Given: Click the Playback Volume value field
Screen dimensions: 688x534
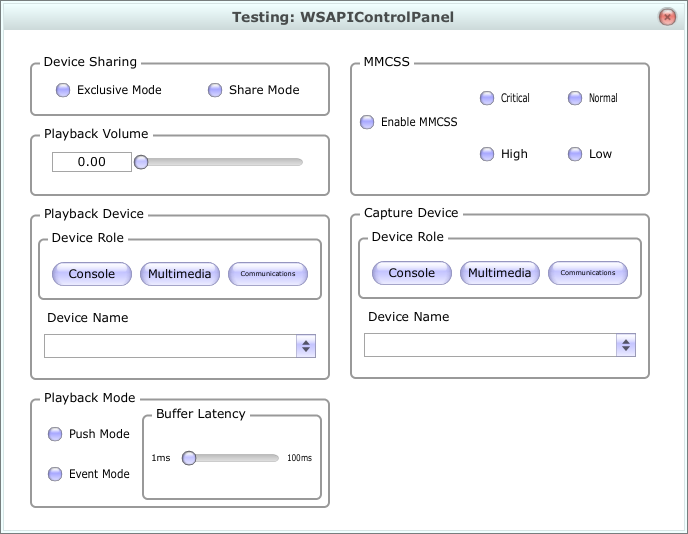Looking at the screenshot, I should [x=92, y=162].
